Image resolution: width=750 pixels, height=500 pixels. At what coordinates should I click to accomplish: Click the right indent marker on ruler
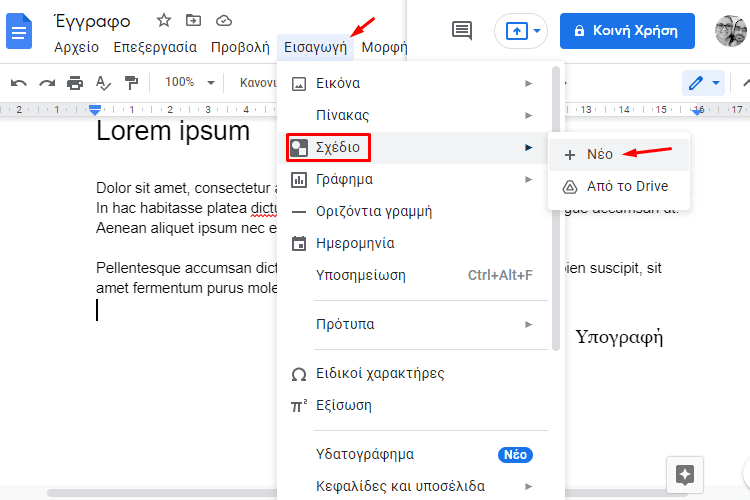pos(697,111)
